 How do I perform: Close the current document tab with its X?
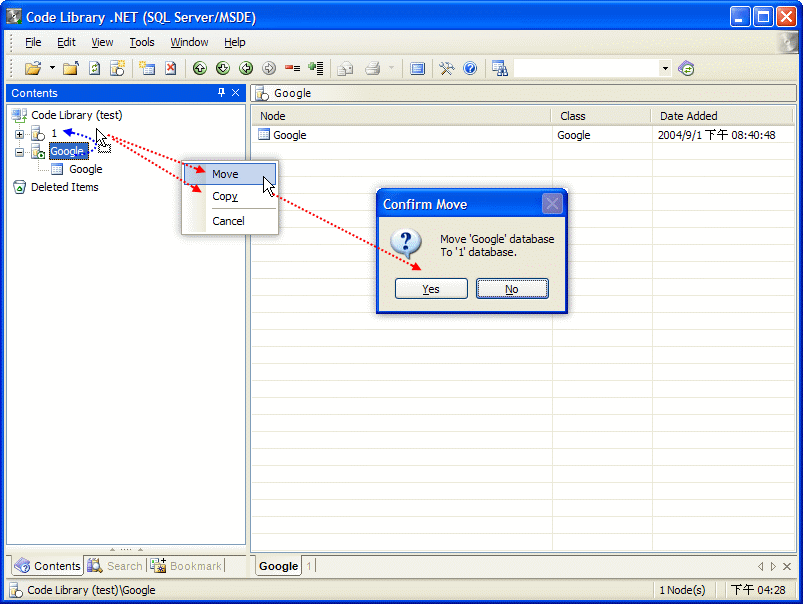787,566
